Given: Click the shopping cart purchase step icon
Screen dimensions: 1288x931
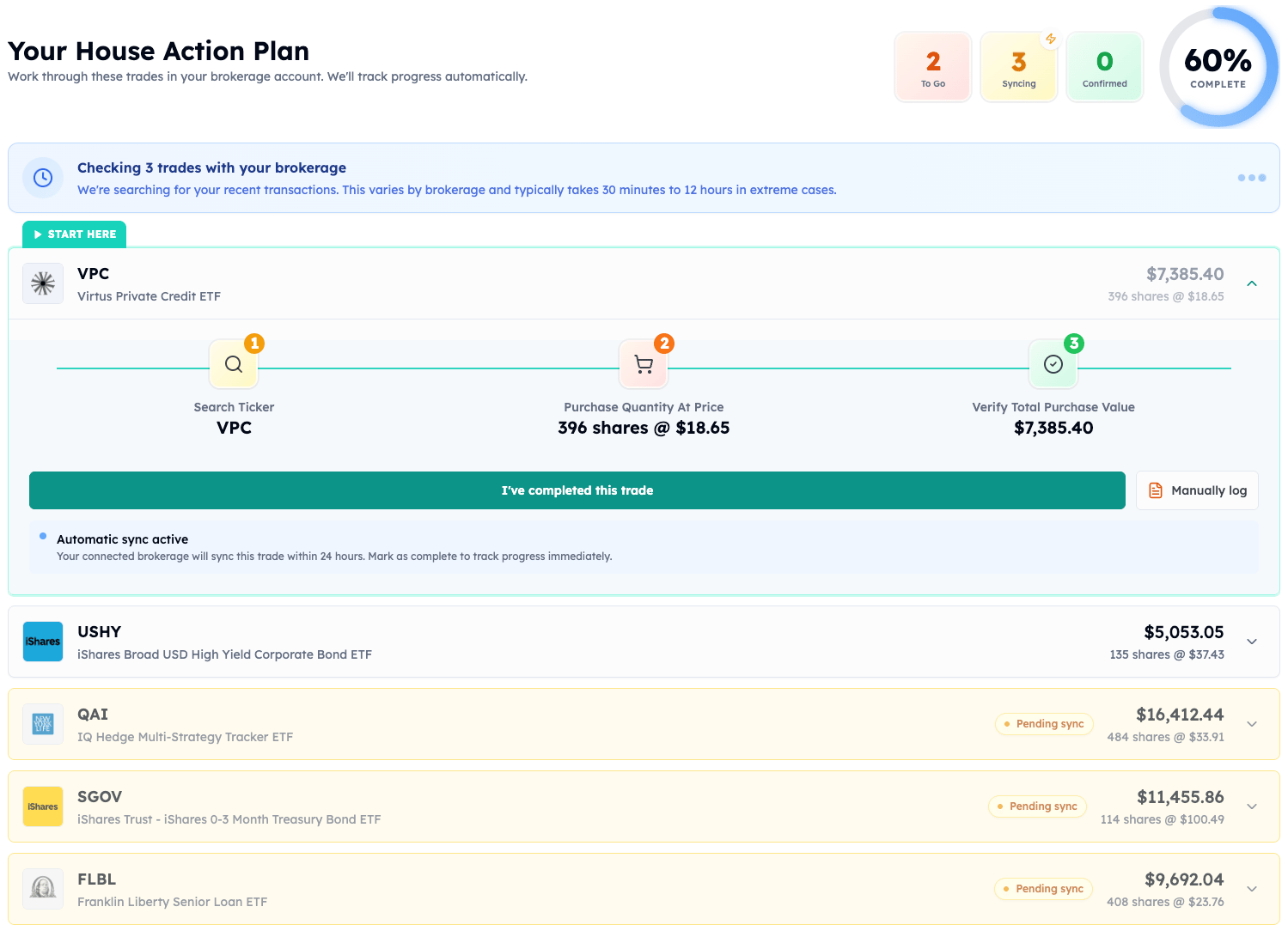Looking at the screenshot, I should click(x=644, y=364).
